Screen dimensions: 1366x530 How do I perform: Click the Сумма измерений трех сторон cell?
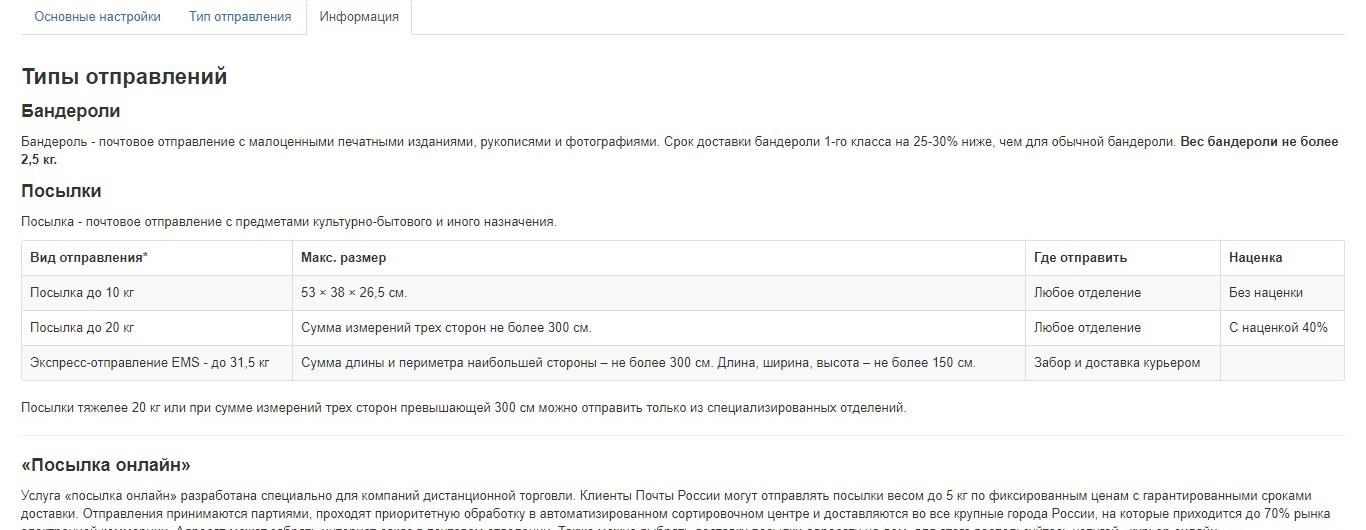659,328
